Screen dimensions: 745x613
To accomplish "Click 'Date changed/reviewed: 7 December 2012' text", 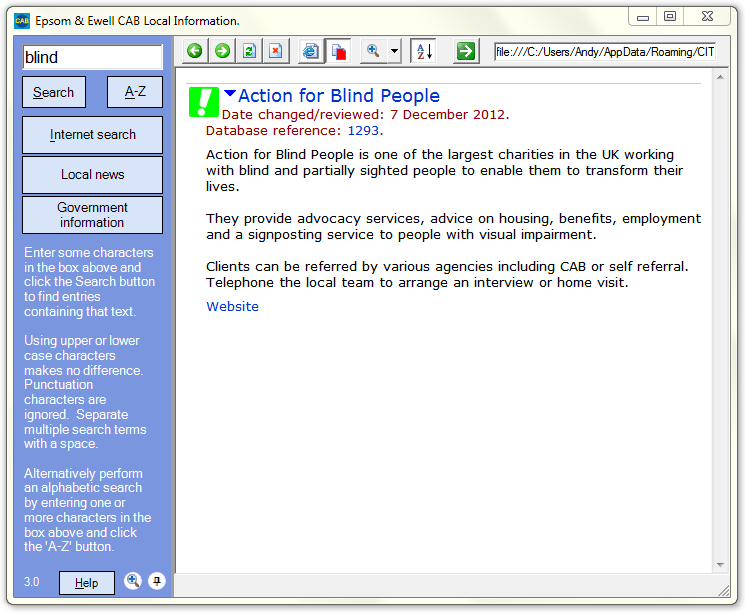I will click(x=365, y=115).
